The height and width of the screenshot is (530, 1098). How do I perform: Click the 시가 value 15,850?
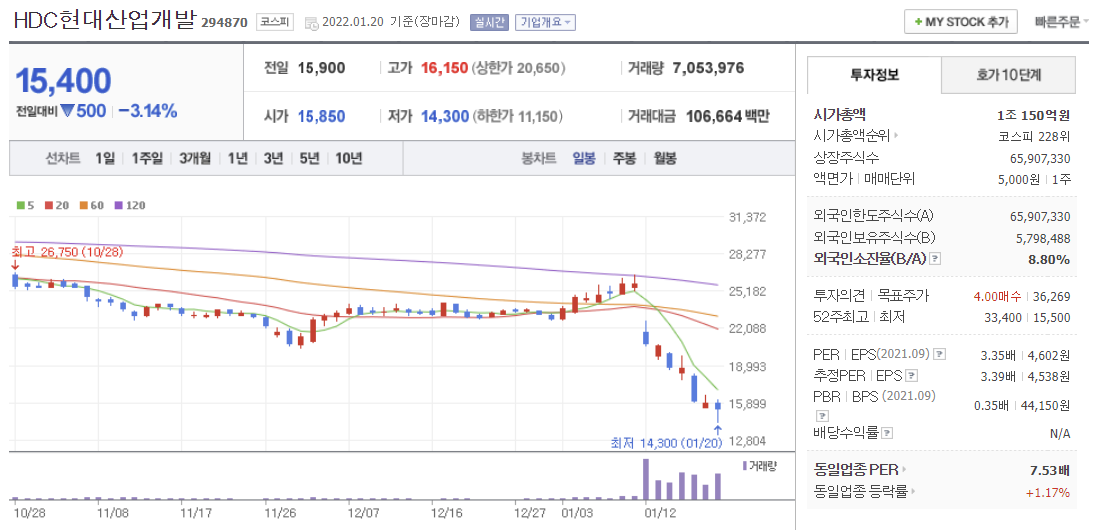pyautogui.click(x=321, y=116)
